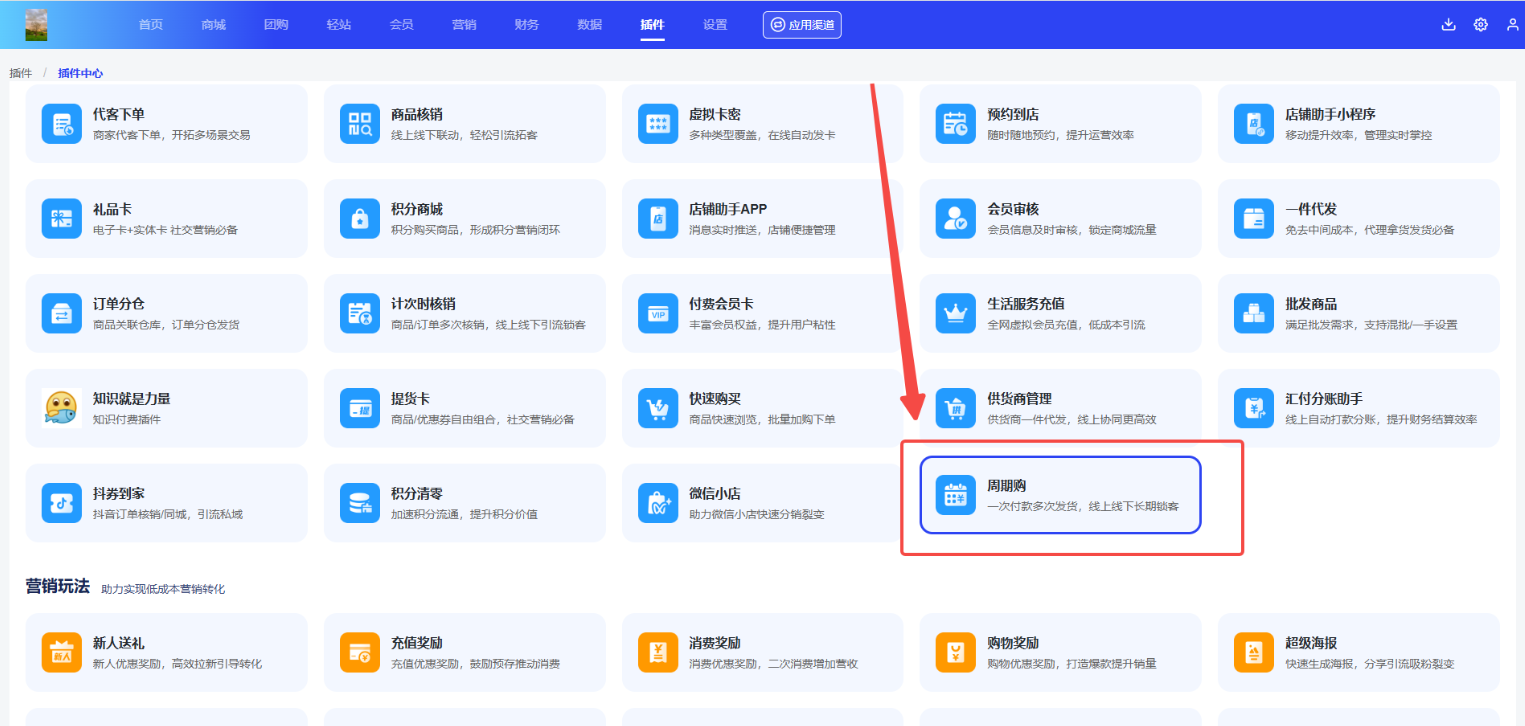Click the 代客下单 plugin icon
Screen dimensions: 1525x726
(62, 124)
